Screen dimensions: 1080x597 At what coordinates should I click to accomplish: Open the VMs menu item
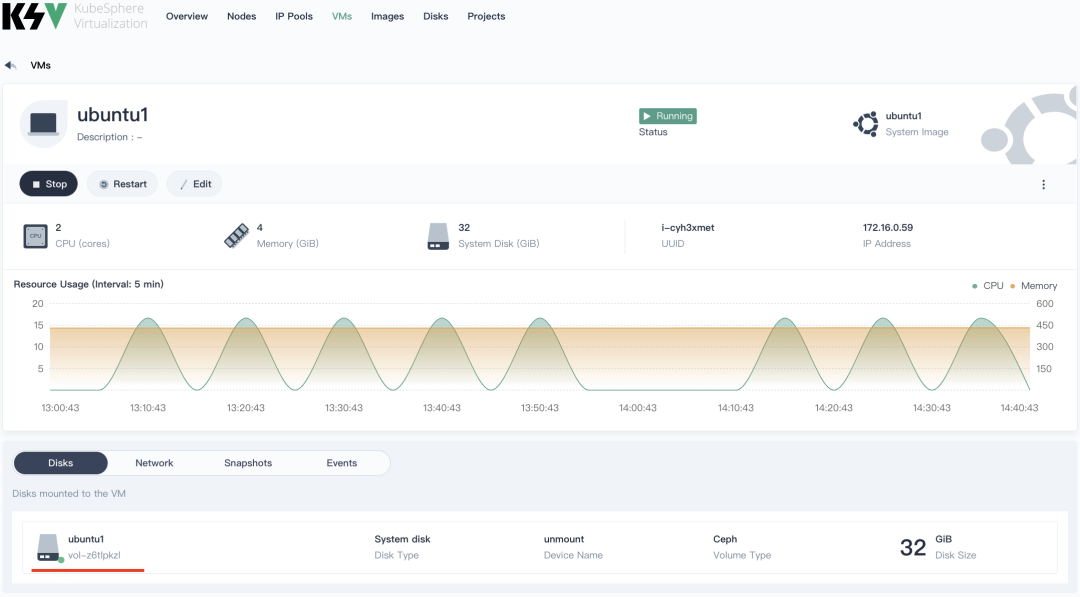342,16
